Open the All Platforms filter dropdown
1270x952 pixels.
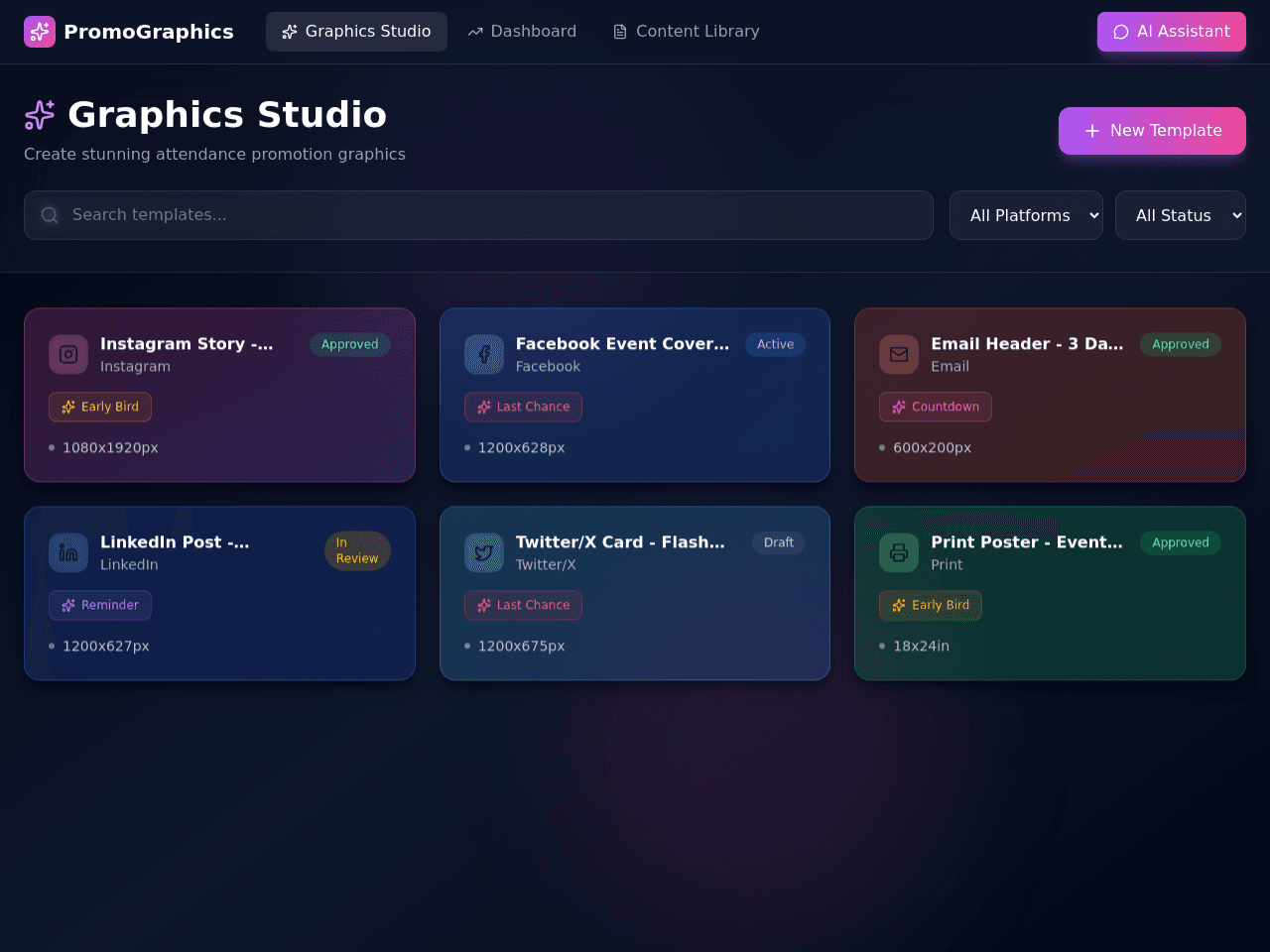(1026, 215)
